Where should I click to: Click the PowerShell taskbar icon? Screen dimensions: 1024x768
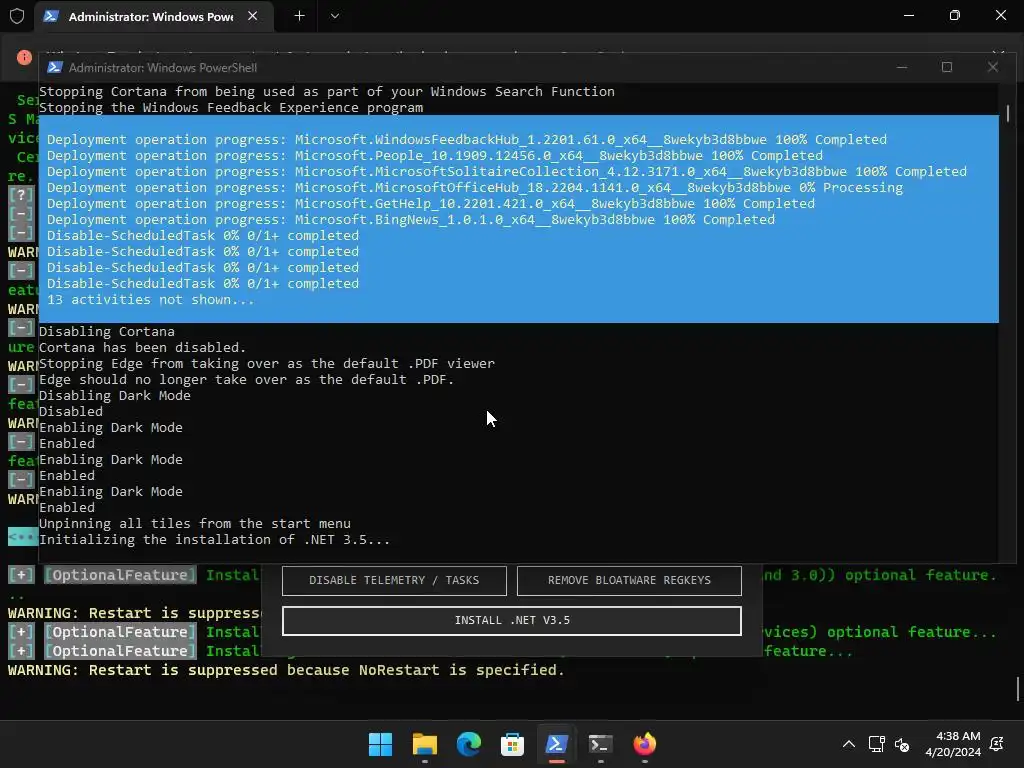click(556, 744)
